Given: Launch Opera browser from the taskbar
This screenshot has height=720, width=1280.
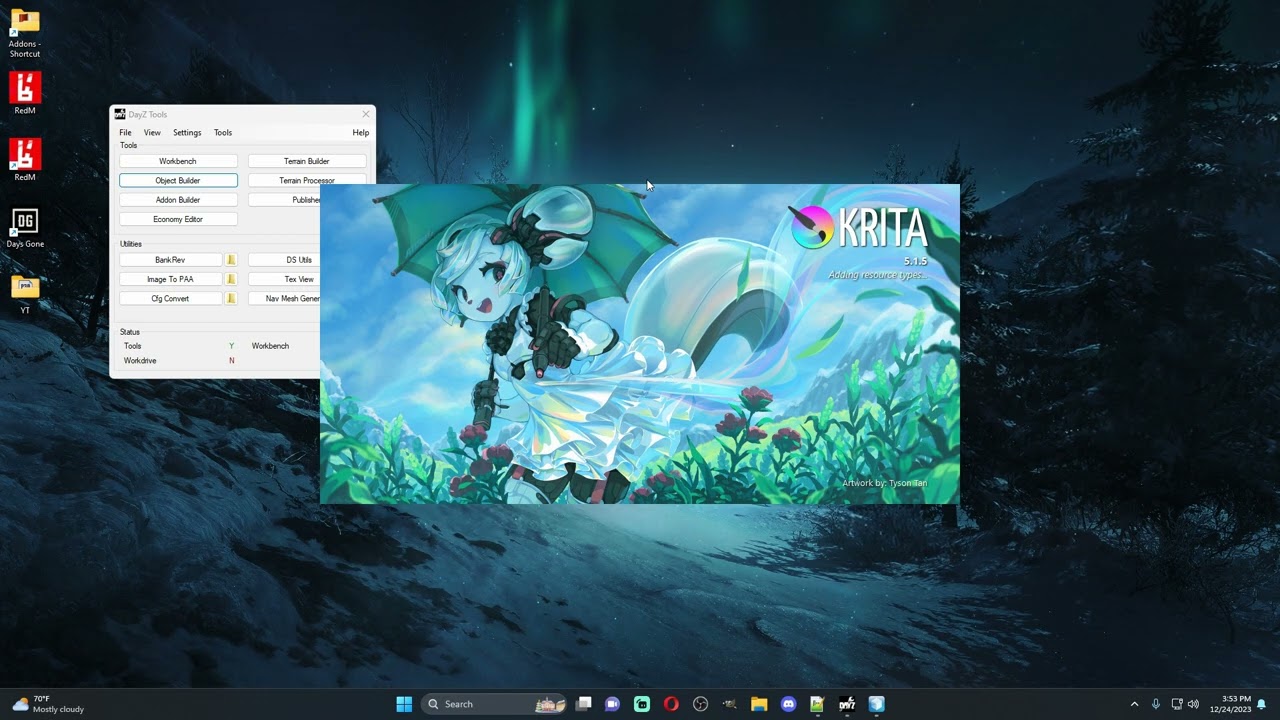Looking at the screenshot, I should [671, 704].
